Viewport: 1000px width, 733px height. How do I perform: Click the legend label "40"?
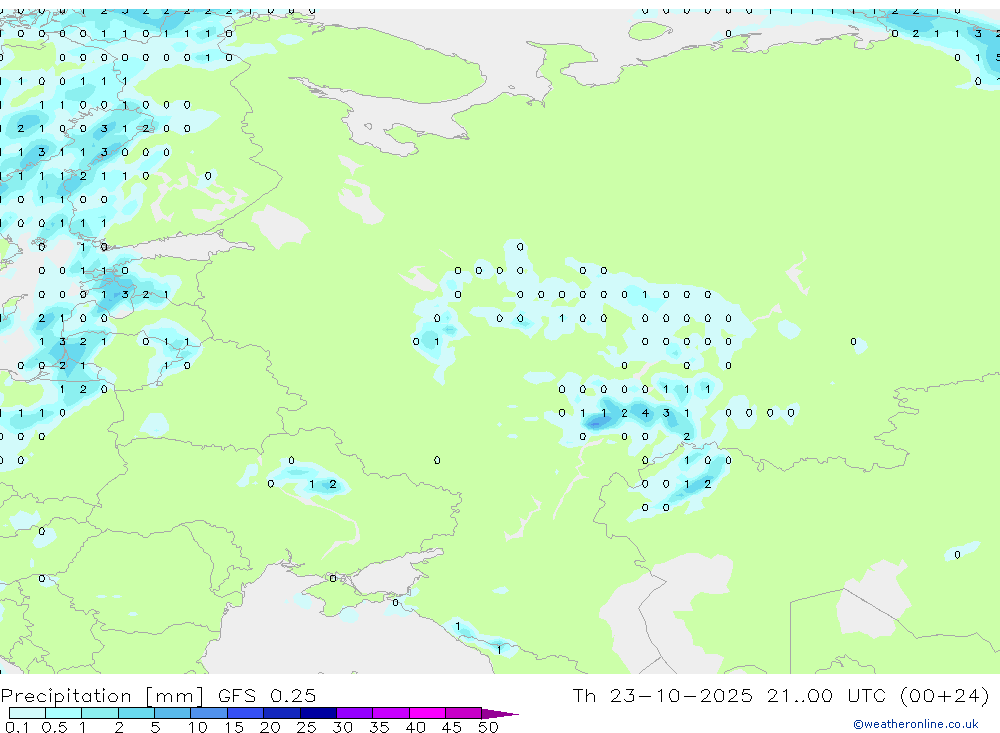pos(416,727)
